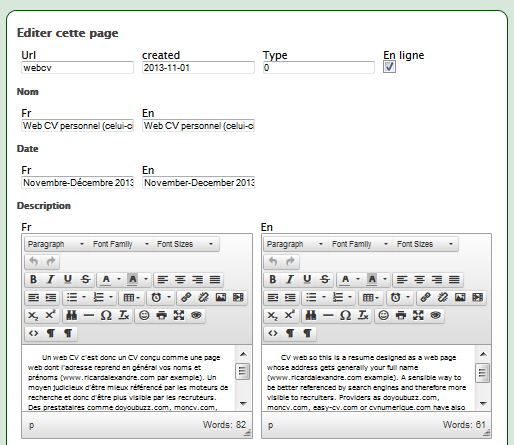This screenshot has height=445, width=514.
Task: Click the Url input field
Action: click(x=77, y=68)
